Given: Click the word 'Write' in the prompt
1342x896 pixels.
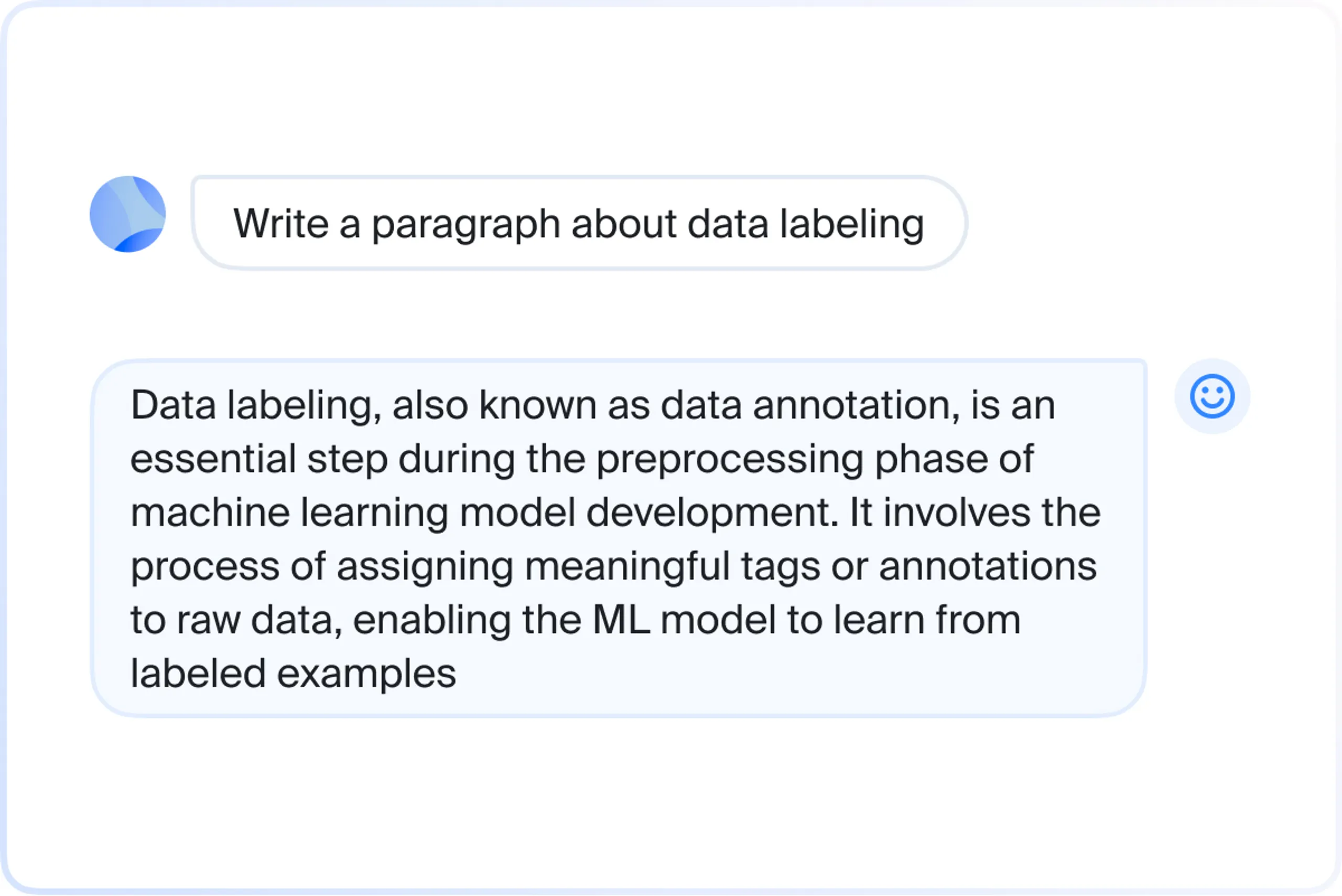Looking at the screenshot, I should (280, 223).
